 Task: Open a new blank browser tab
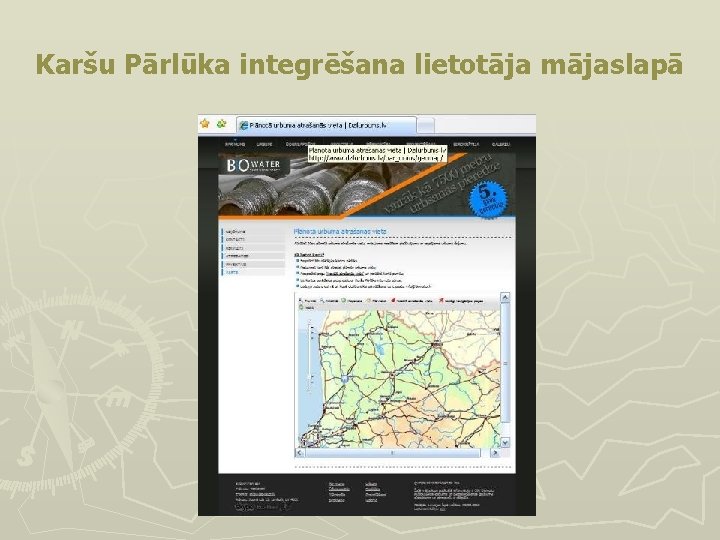click(426, 125)
